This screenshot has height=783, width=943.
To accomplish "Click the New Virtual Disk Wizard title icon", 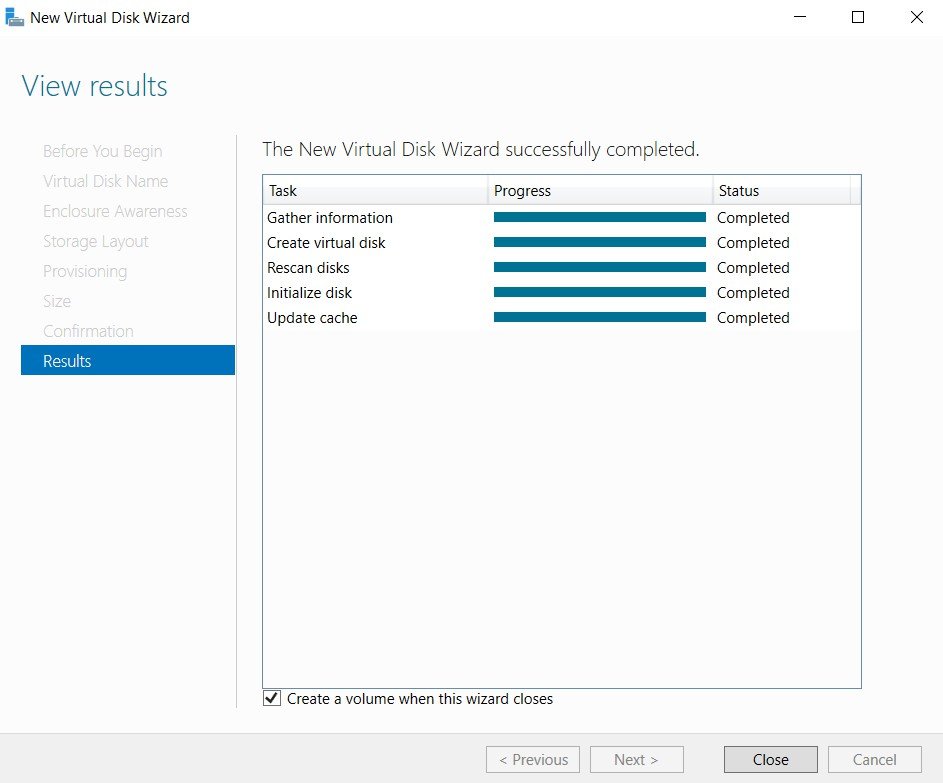I will [x=14, y=17].
